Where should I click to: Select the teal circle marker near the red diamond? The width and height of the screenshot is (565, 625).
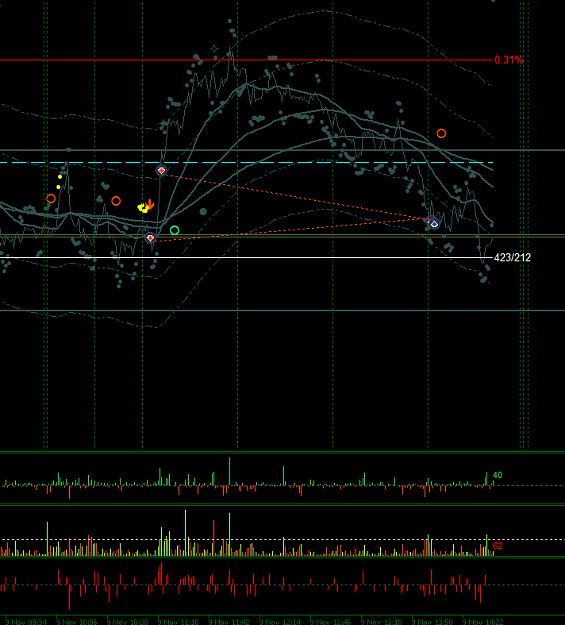174,230
